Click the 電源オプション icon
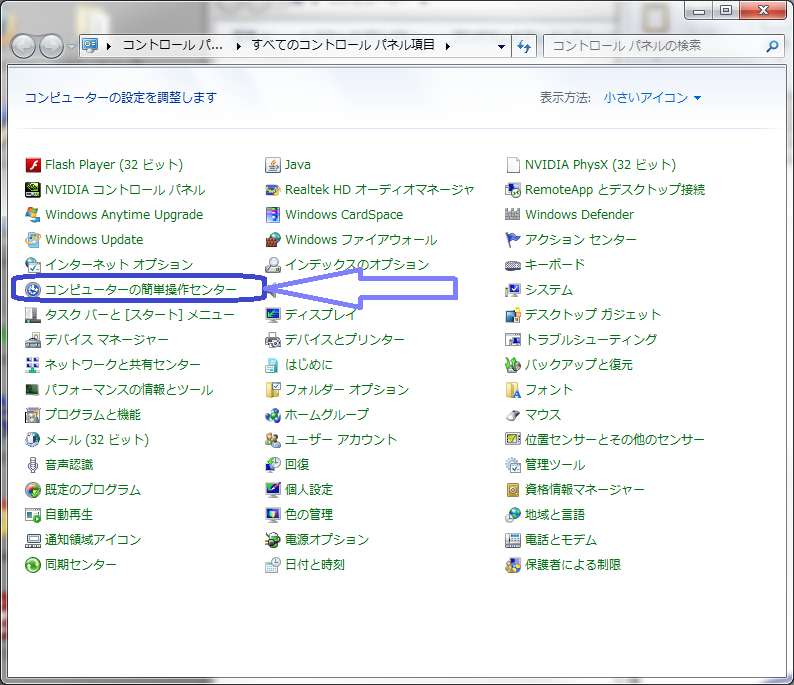Screen dimensions: 794x685 coord(273,540)
